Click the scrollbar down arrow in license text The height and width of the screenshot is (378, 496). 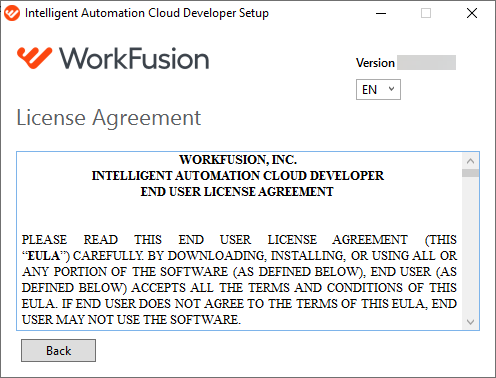471,322
